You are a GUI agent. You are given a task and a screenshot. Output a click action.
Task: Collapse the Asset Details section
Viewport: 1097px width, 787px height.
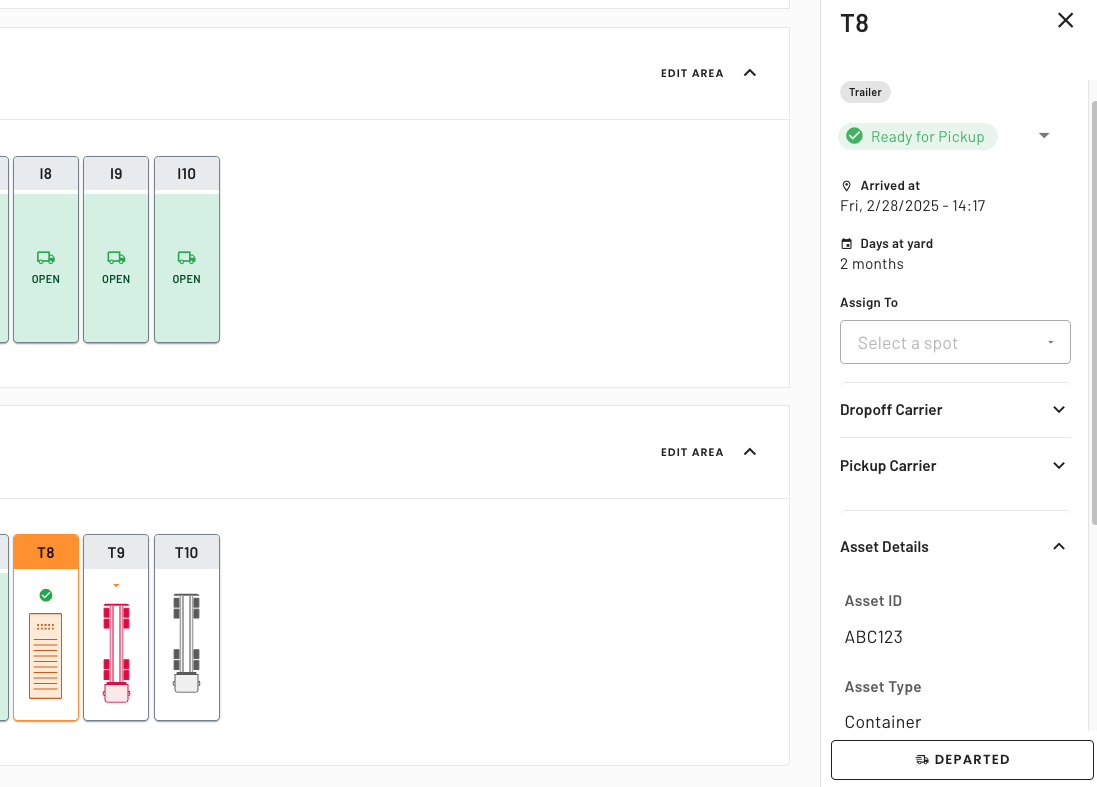(955, 547)
